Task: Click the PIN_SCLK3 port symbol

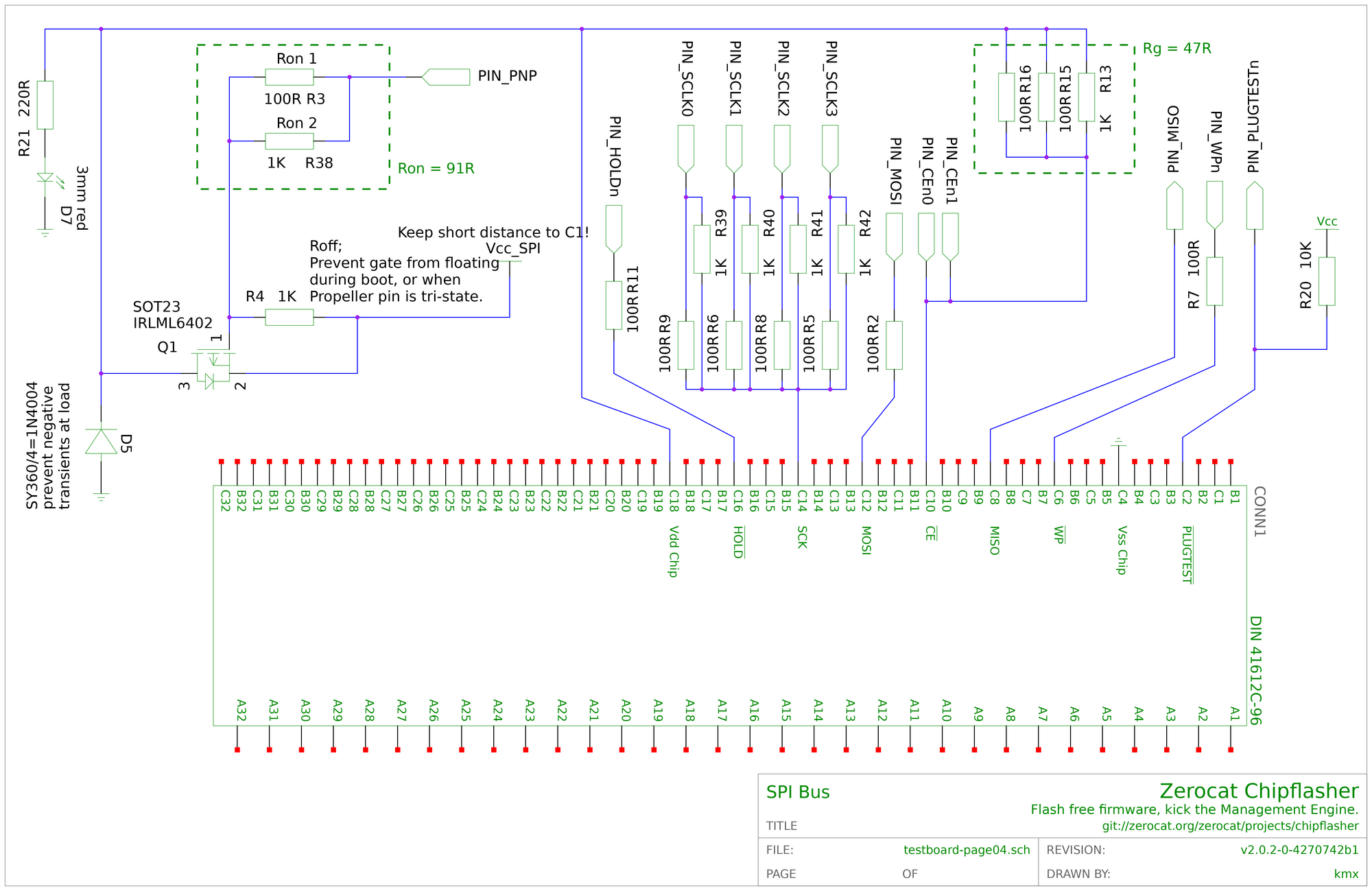Action: tap(830, 149)
